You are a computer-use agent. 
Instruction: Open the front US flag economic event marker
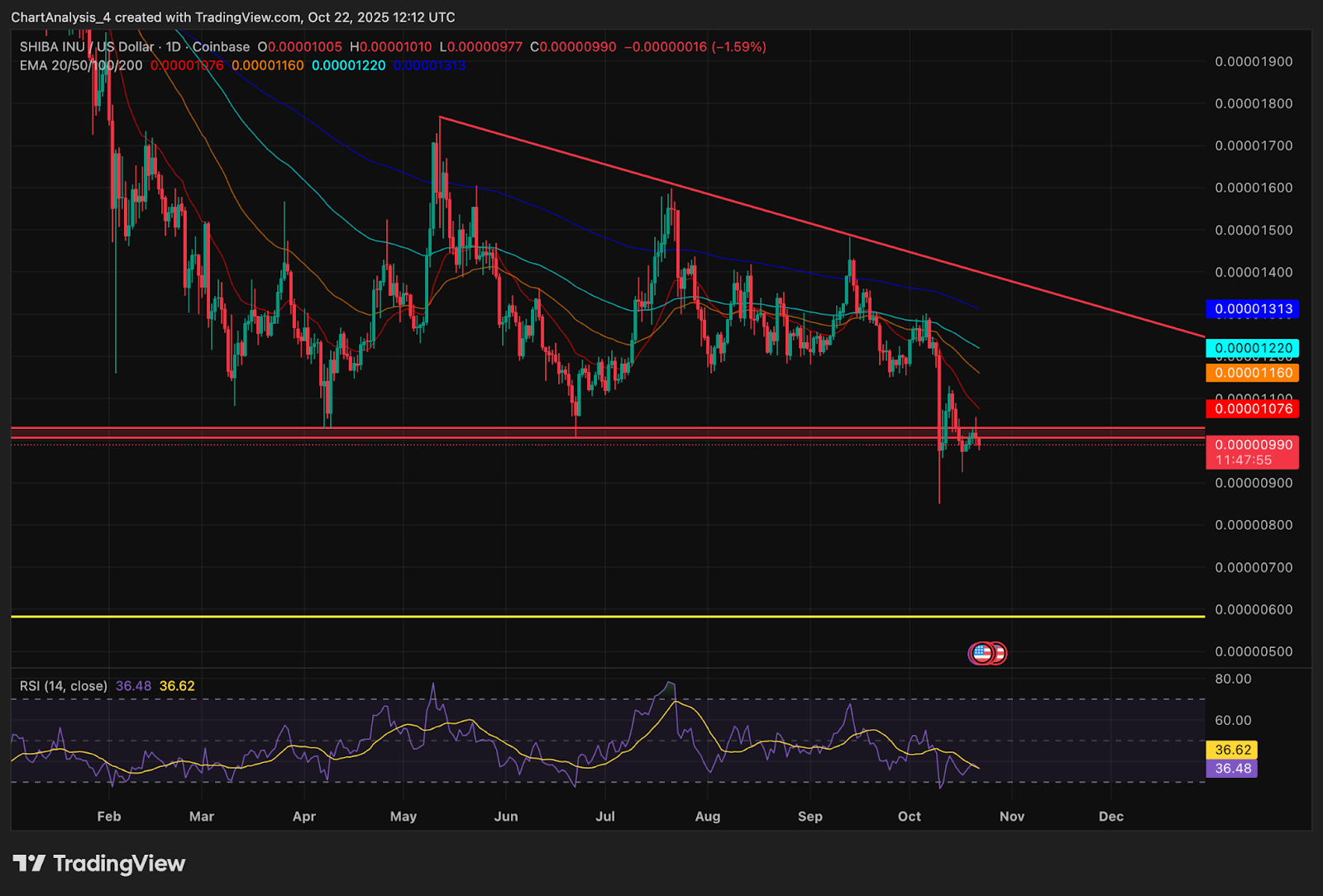(981, 654)
